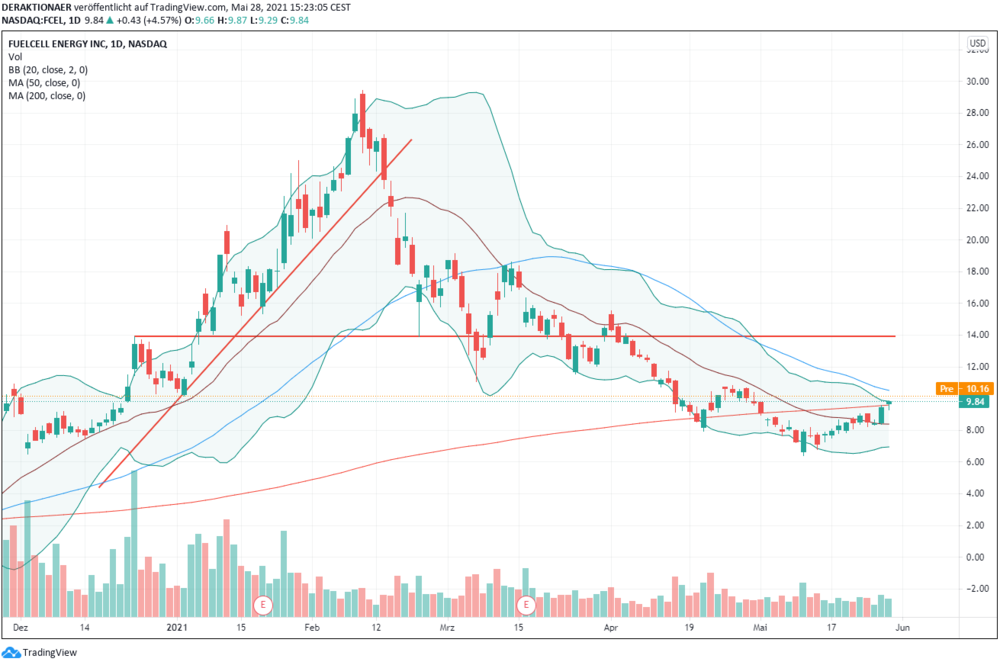The image size is (1000, 665).
Task: Click the 12 date axis label
Action: (376, 627)
